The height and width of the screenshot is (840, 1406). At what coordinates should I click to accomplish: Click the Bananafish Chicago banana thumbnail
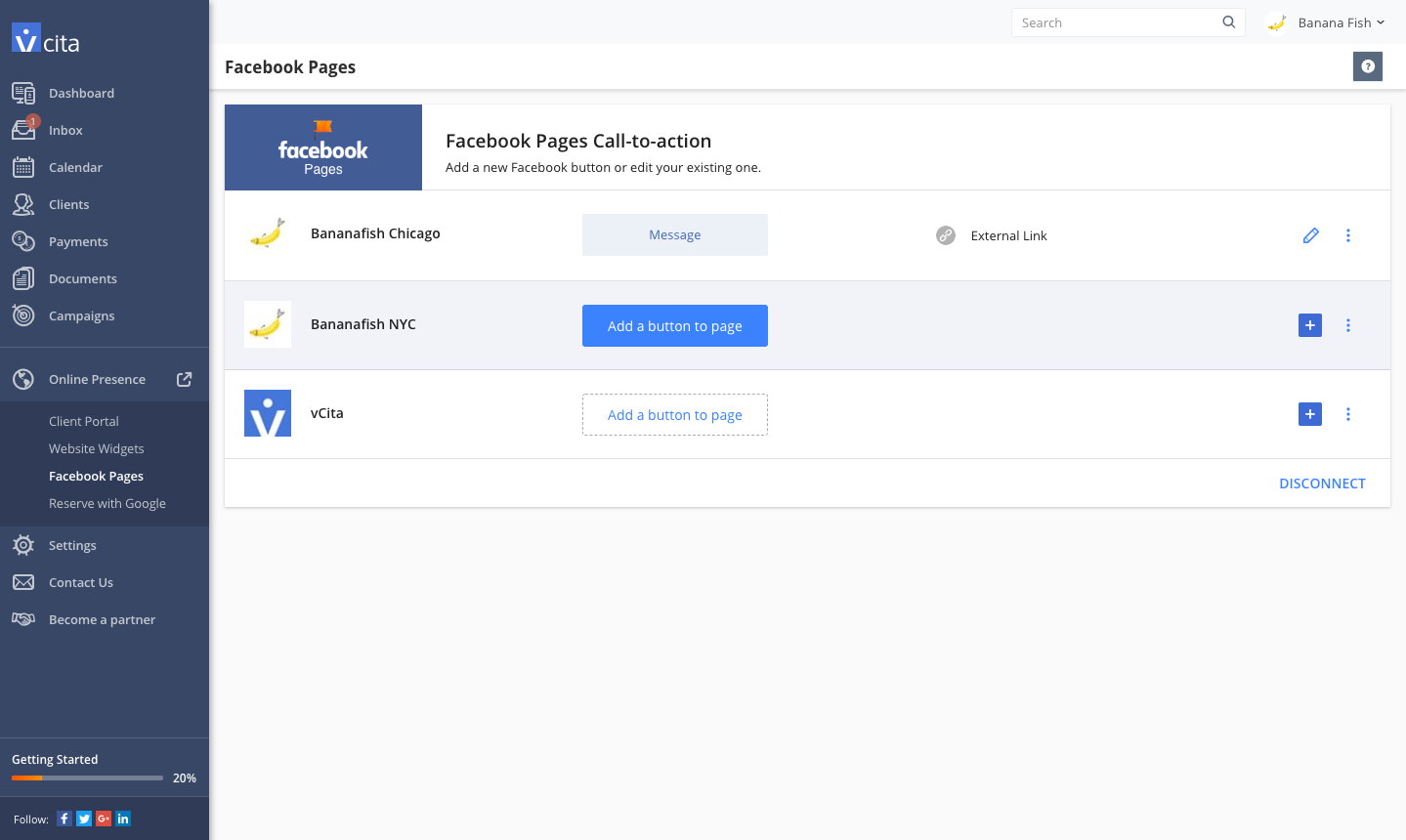pyautogui.click(x=268, y=233)
